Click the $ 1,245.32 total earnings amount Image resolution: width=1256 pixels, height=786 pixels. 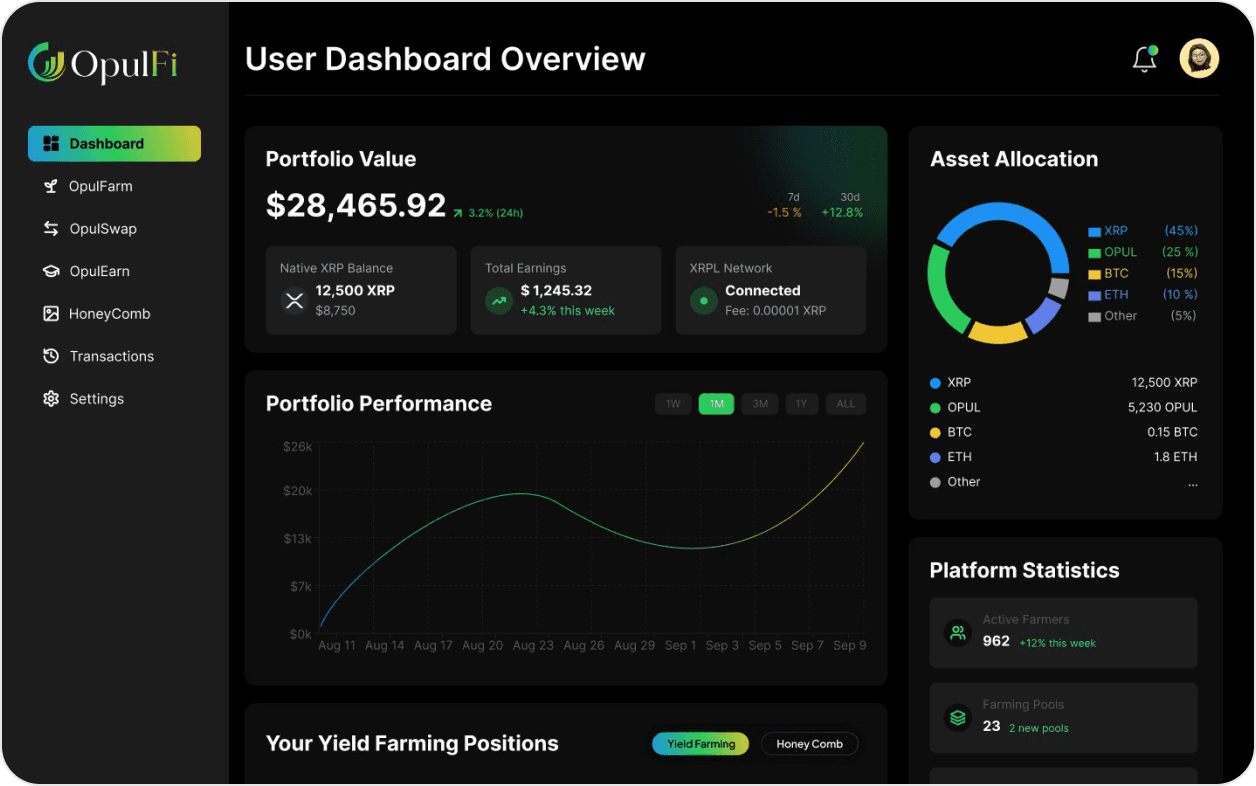point(556,291)
